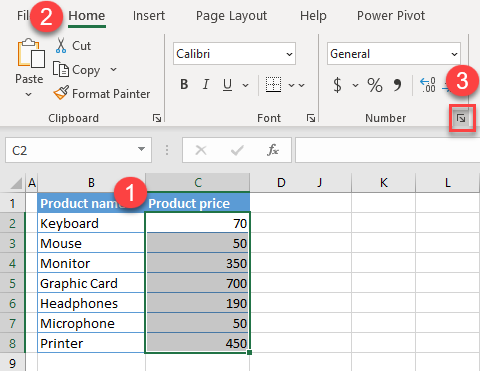Screen dimensions: 480x371
Task: Click the Copy button
Action: point(77,70)
